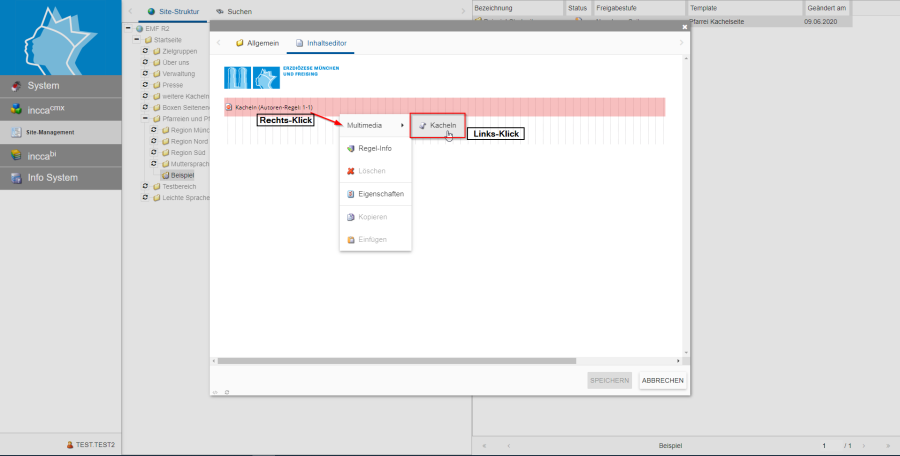The height and width of the screenshot is (456, 900).
Task: Click the incca cmx module icon
Action: [15, 109]
